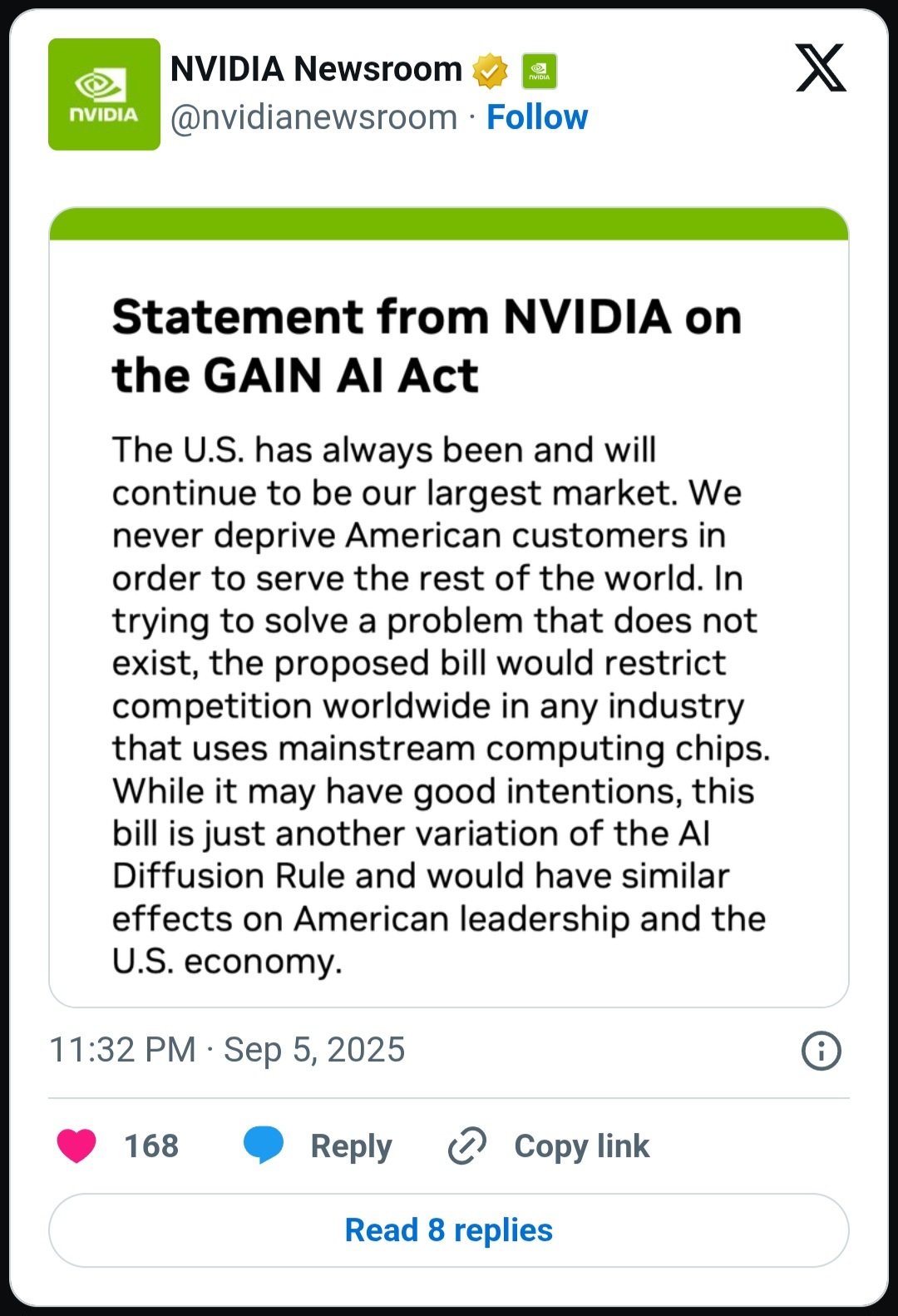This screenshot has width=898, height=1316.
Task: Open the @nvidianewsroom handle link
Action: coord(314,117)
